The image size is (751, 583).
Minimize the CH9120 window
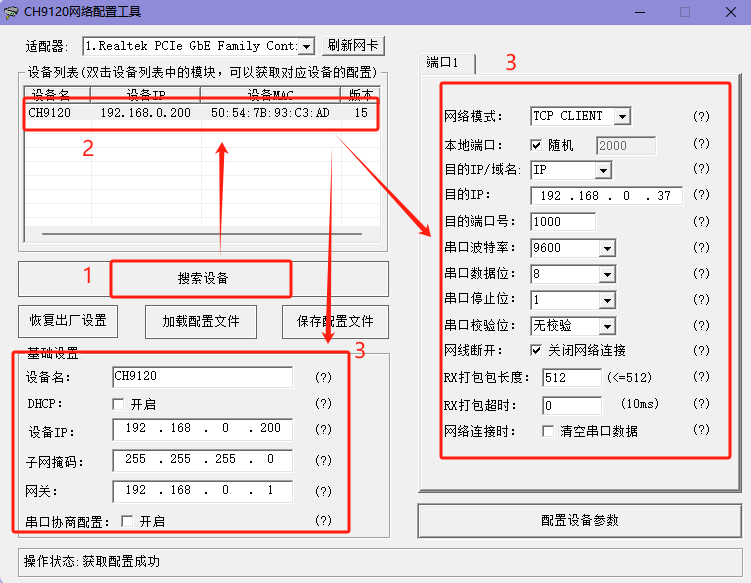coord(640,12)
